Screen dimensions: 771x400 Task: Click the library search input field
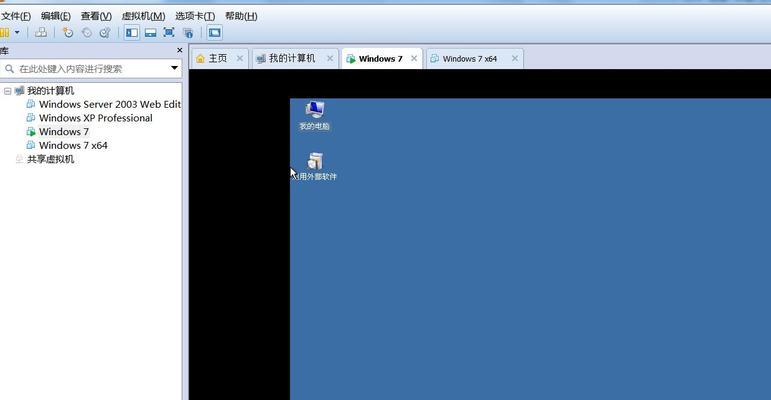coord(91,68)
